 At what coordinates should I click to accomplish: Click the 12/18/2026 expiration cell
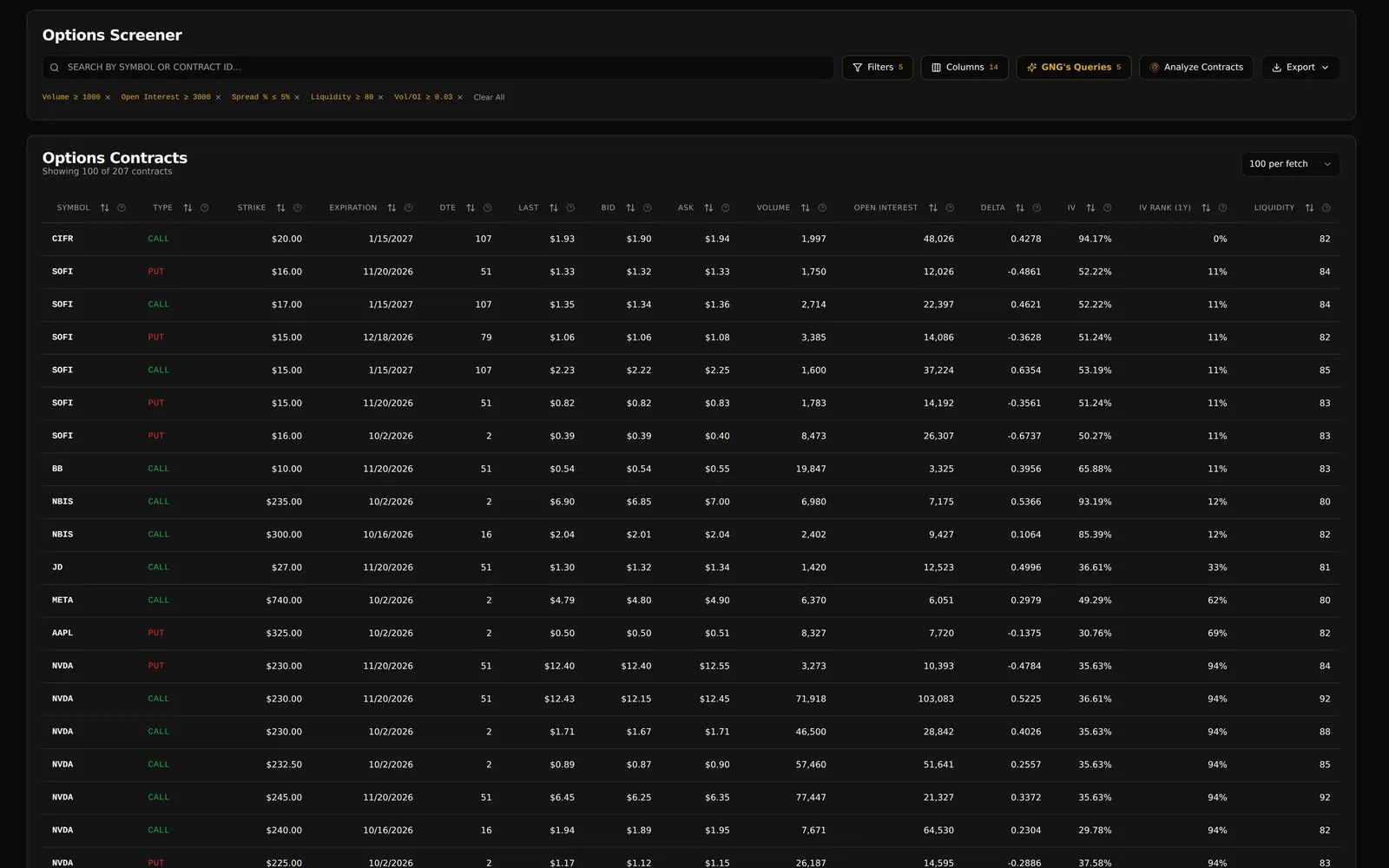click(x=388, y=338)
